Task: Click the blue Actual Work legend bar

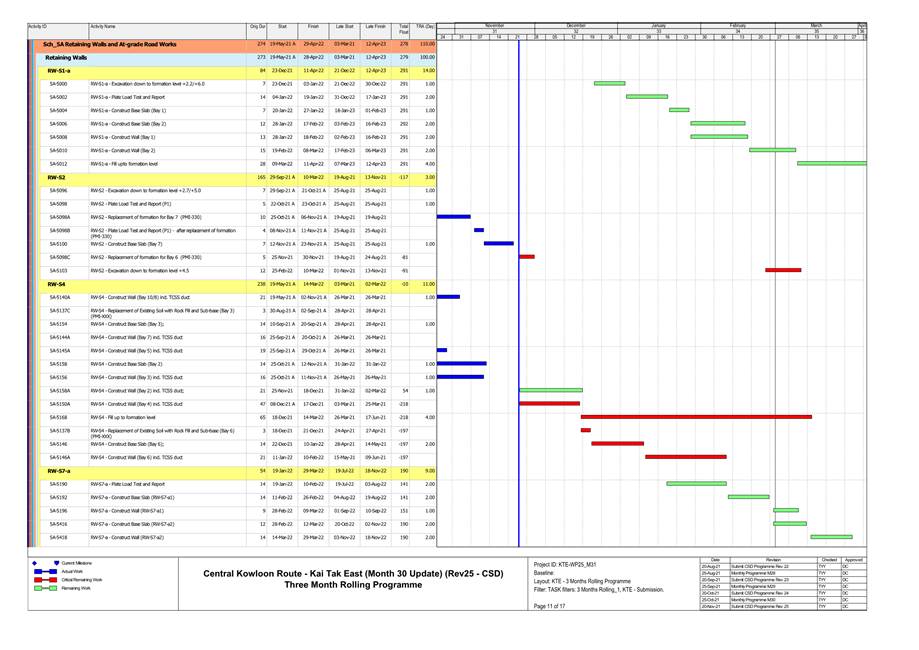Action: [47, 571]
